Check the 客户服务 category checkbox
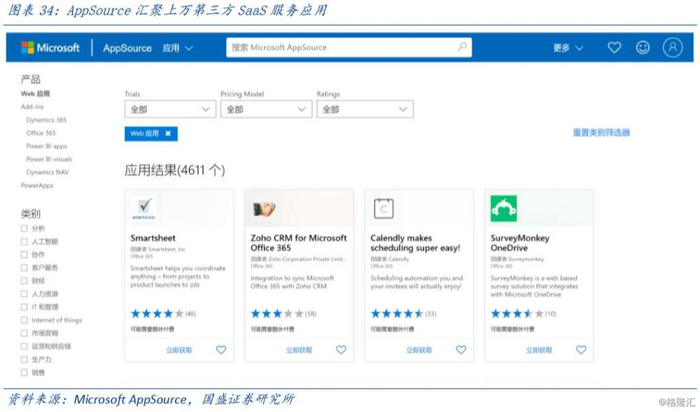The height and width of the screenshot is (412, 700). 24,268
